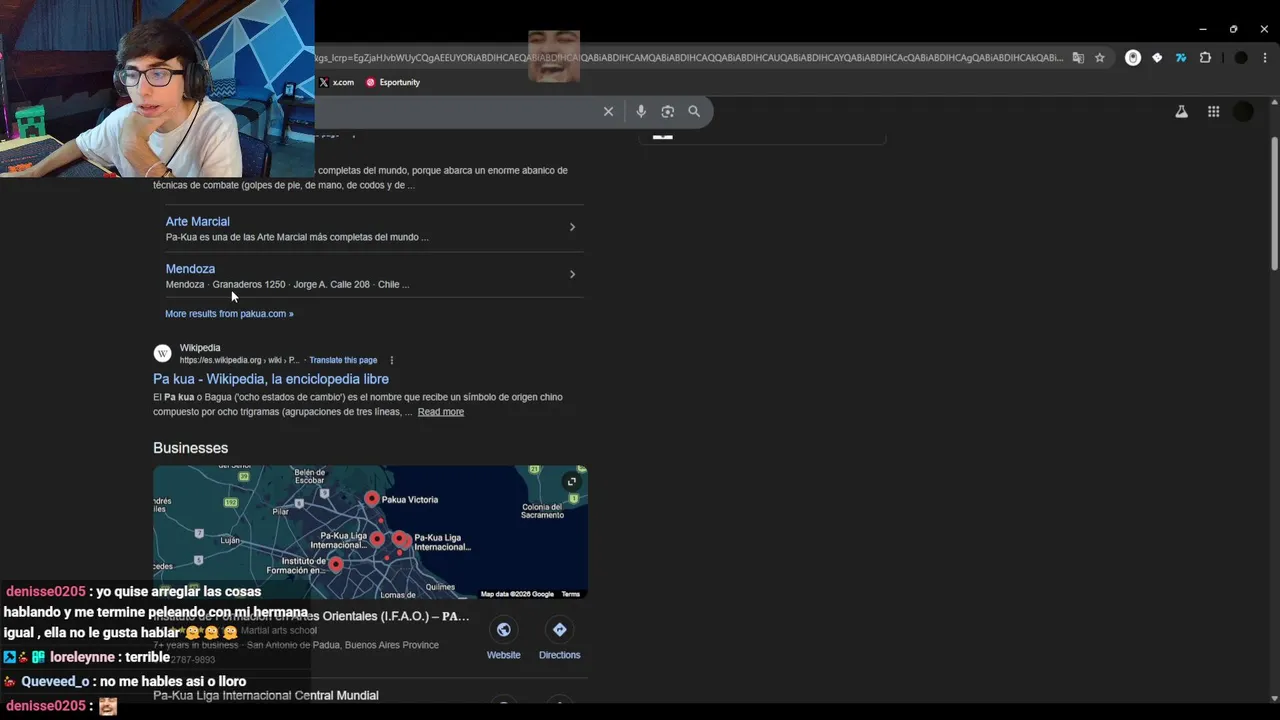Bookmark this page with the star
Image resolution: width=1280 pixels, height=720 pixels.
coord(1100,58)
